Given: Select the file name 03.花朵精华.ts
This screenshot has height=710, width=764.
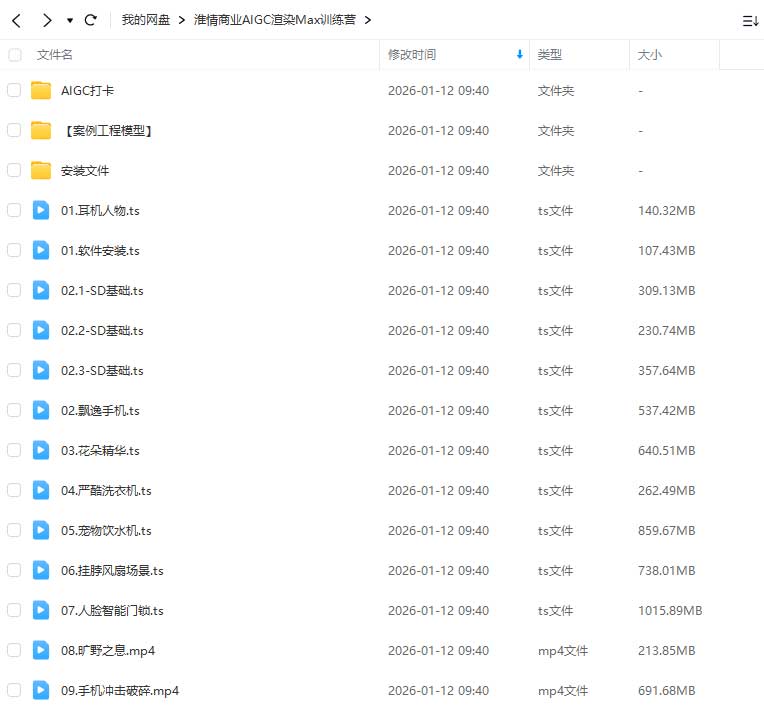Looking at the screenshot, I should pyautogui.click(x=100, y=451).
